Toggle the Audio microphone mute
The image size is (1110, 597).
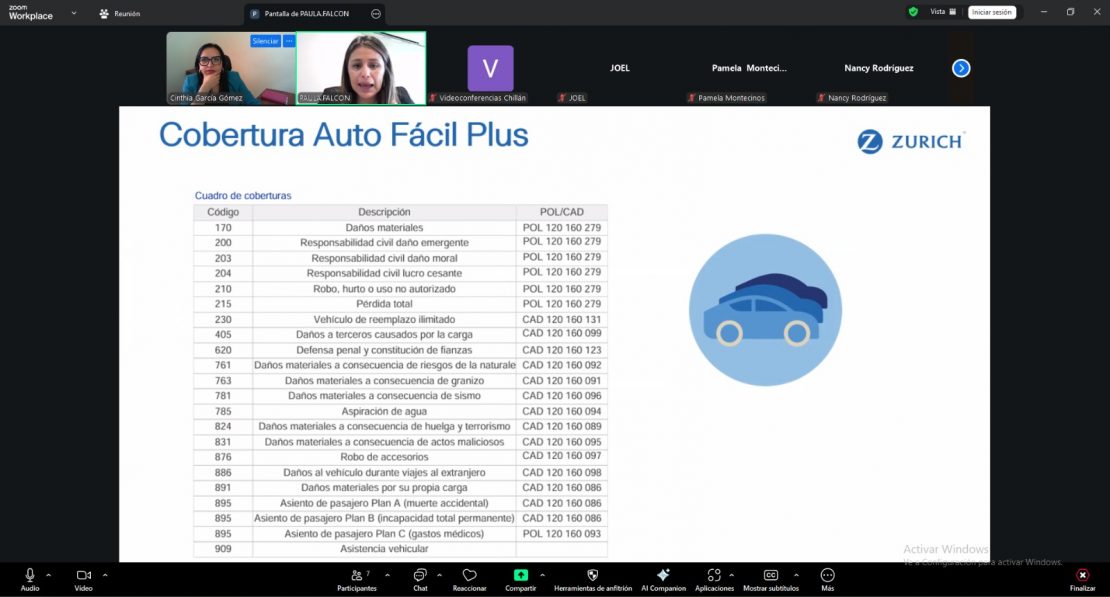(30, 576)
